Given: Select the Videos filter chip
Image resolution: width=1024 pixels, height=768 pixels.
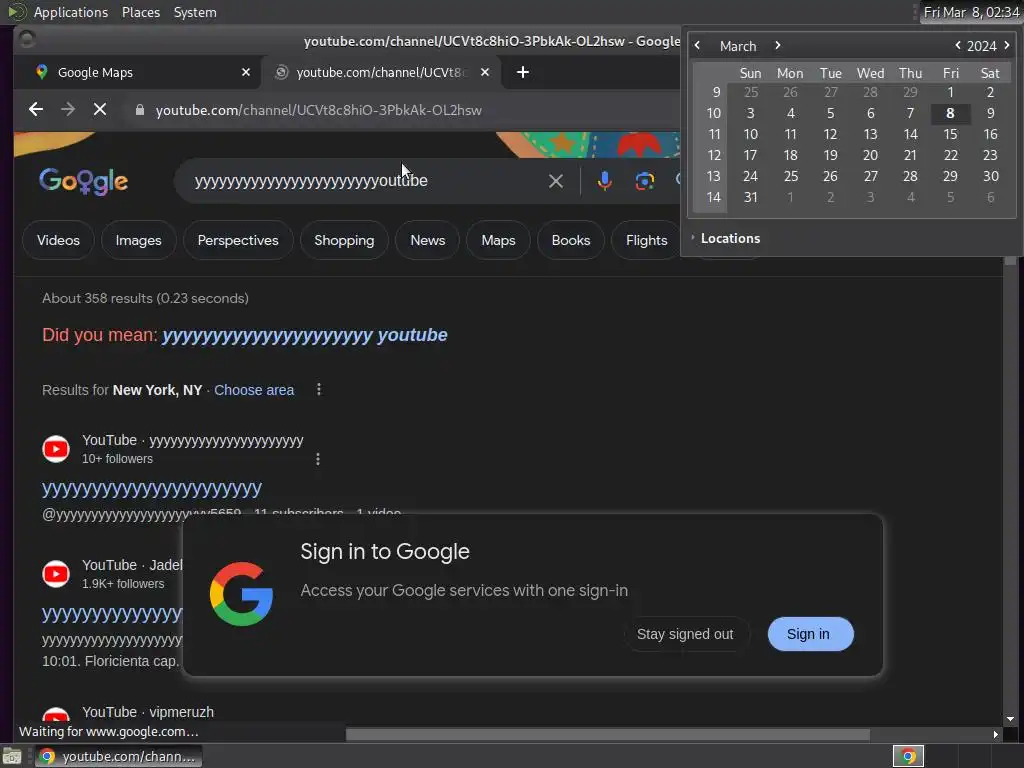Looking at the screenshot, I should point(58,240).
